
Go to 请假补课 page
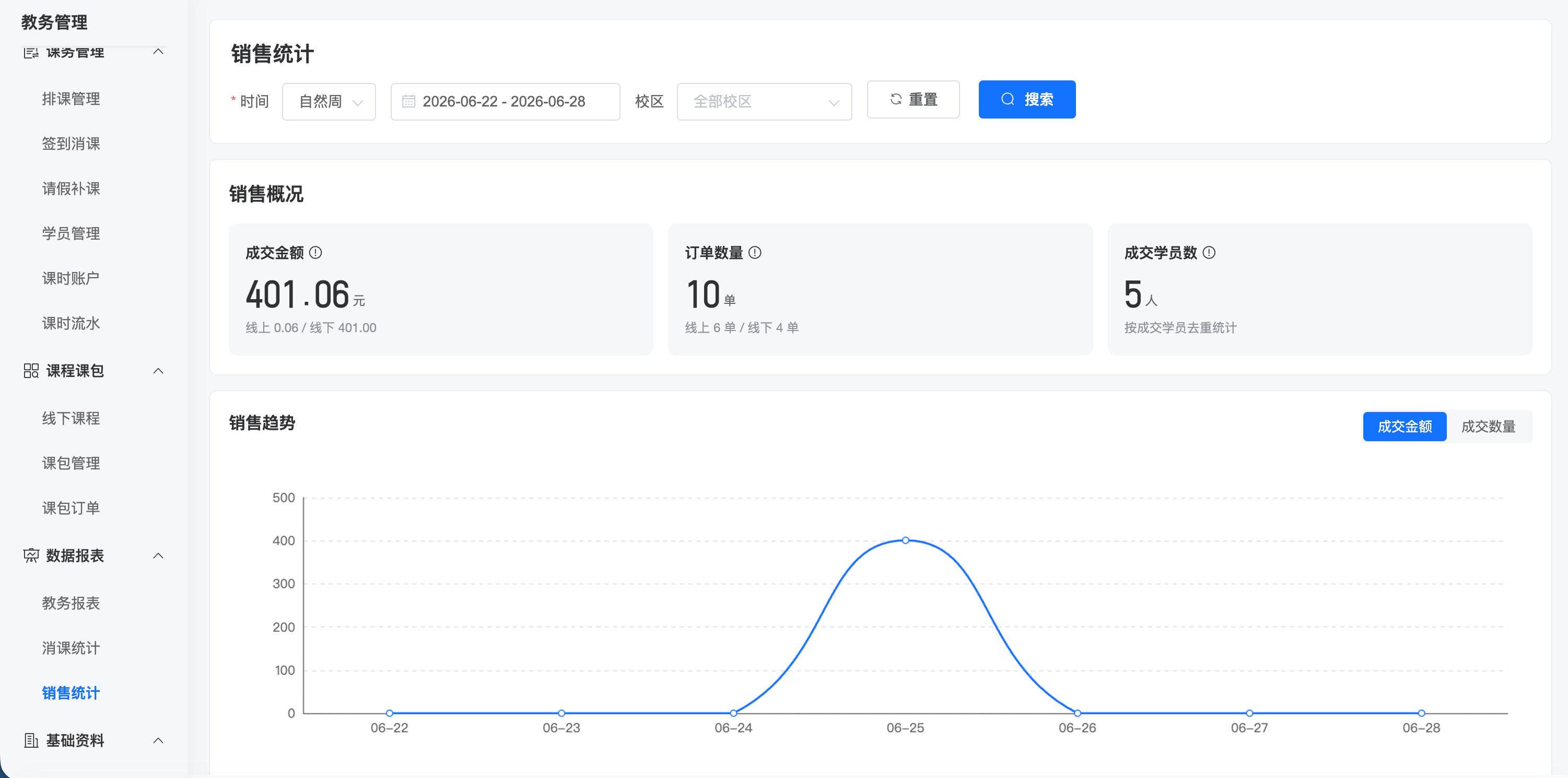tap(71, 188)
